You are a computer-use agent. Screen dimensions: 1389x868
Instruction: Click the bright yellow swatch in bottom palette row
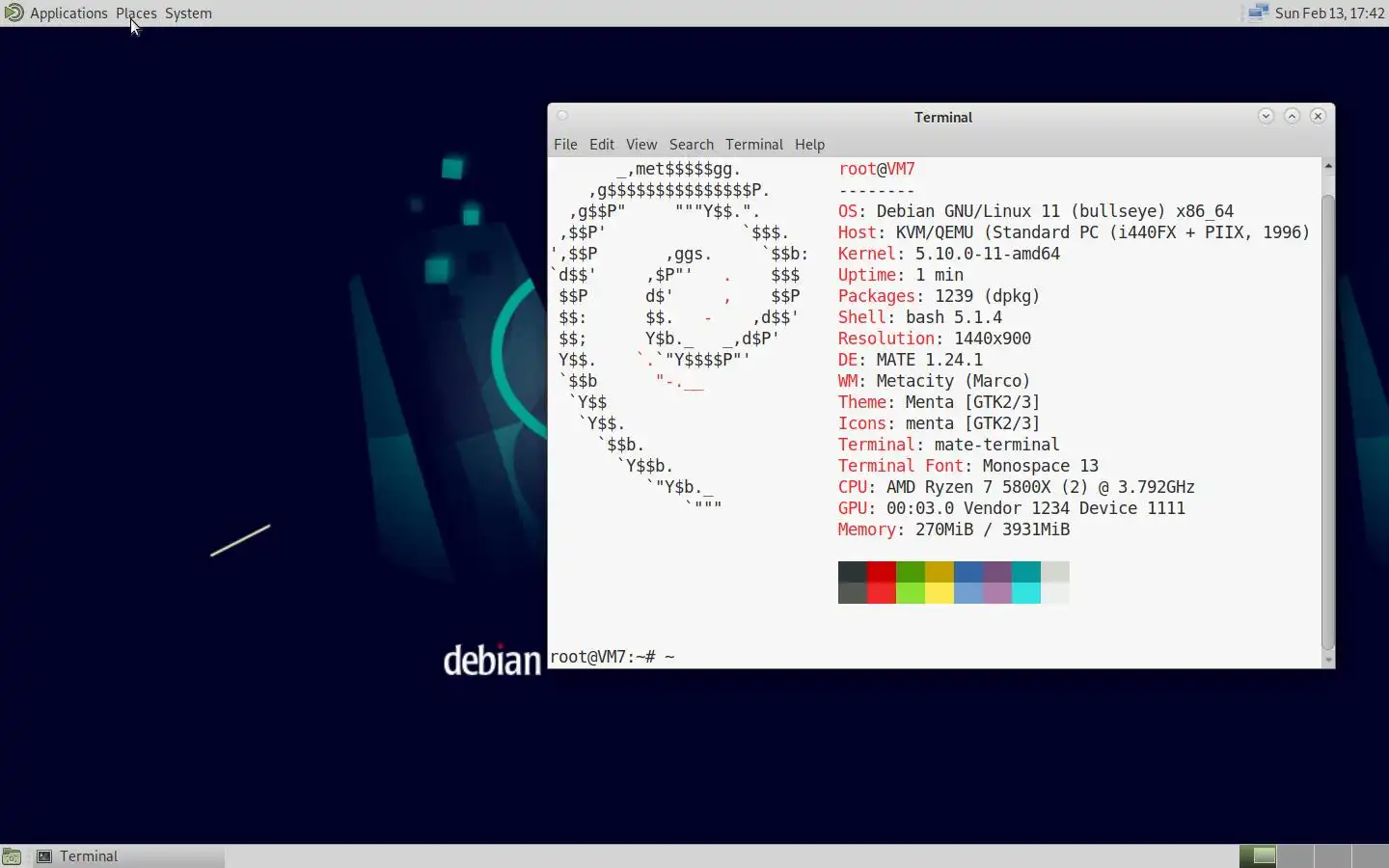[x=940, y=593]
